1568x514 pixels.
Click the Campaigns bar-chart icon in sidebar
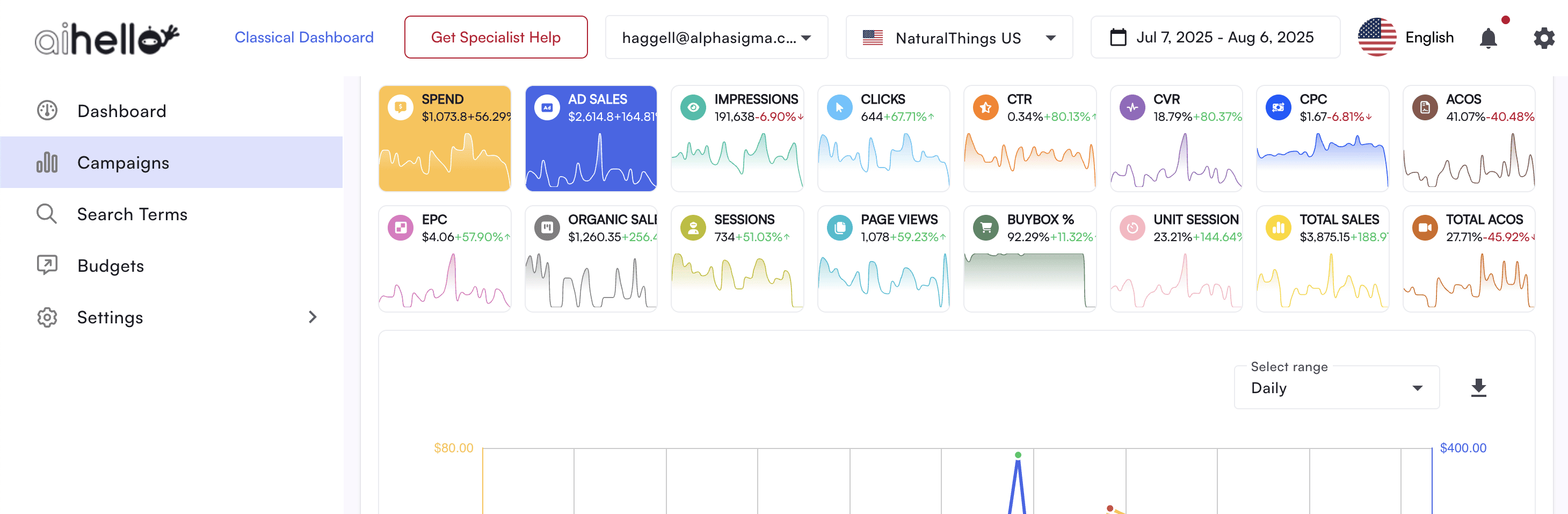tap(47, 163)
